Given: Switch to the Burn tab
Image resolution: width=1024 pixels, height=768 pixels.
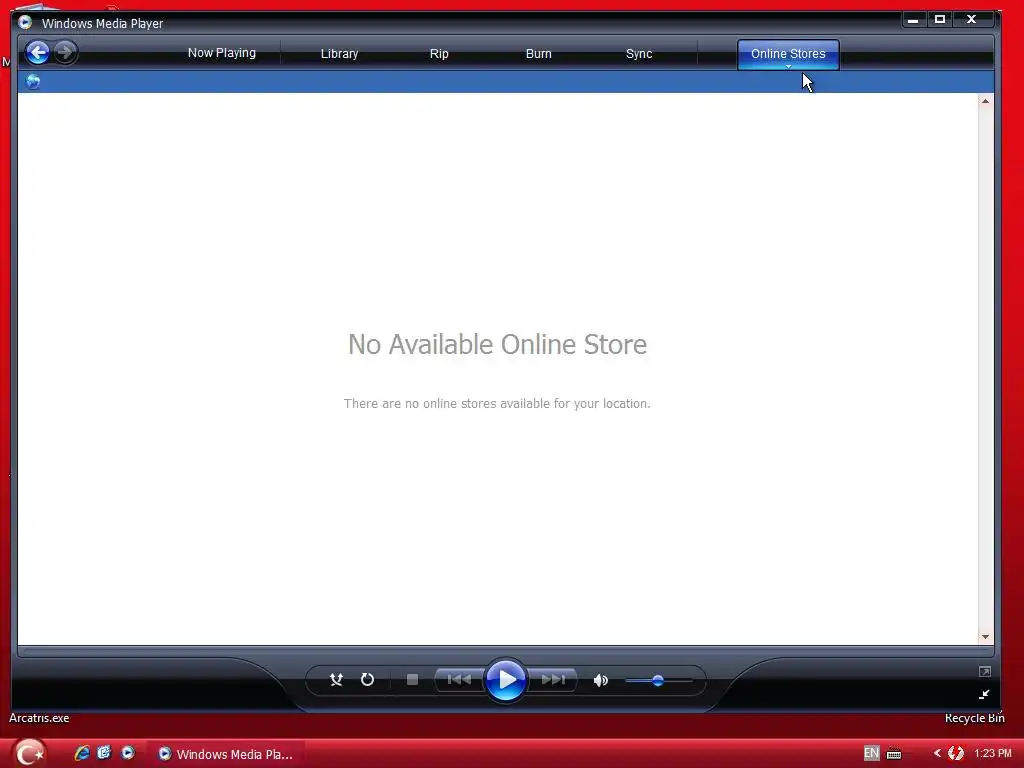Looking at the screenshot, I should point(539,54).
